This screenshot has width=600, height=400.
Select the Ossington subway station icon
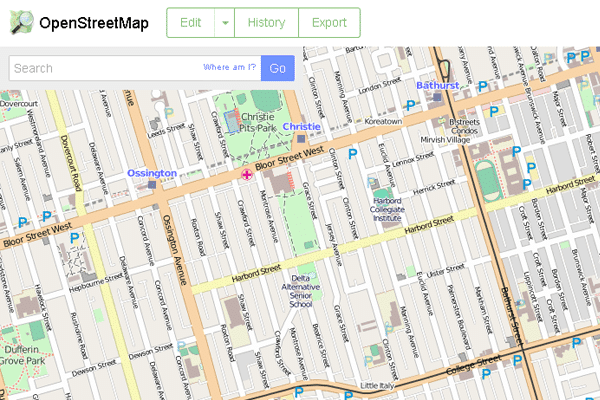[x=152, y=185]
